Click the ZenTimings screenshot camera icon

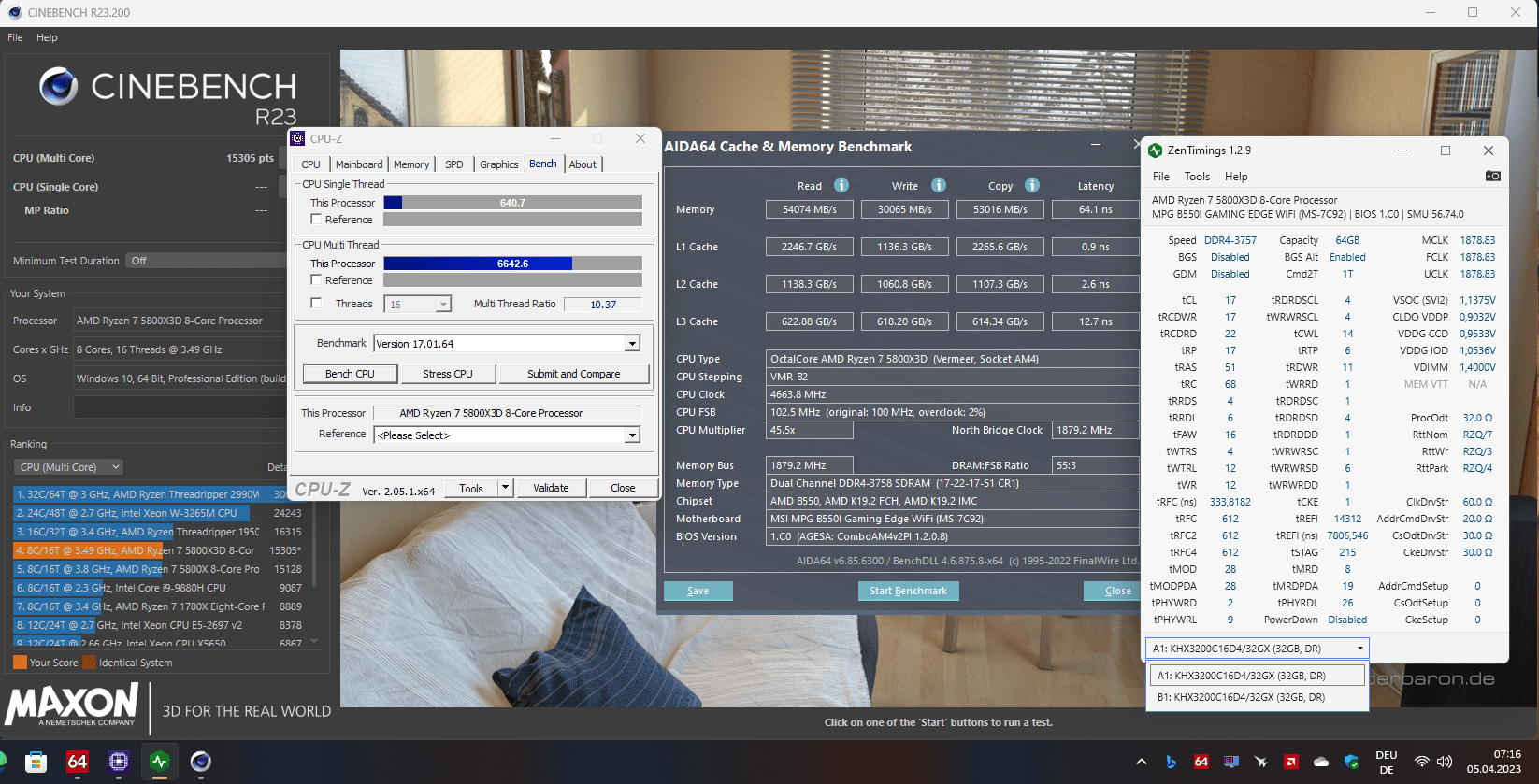coord(1493,176)
